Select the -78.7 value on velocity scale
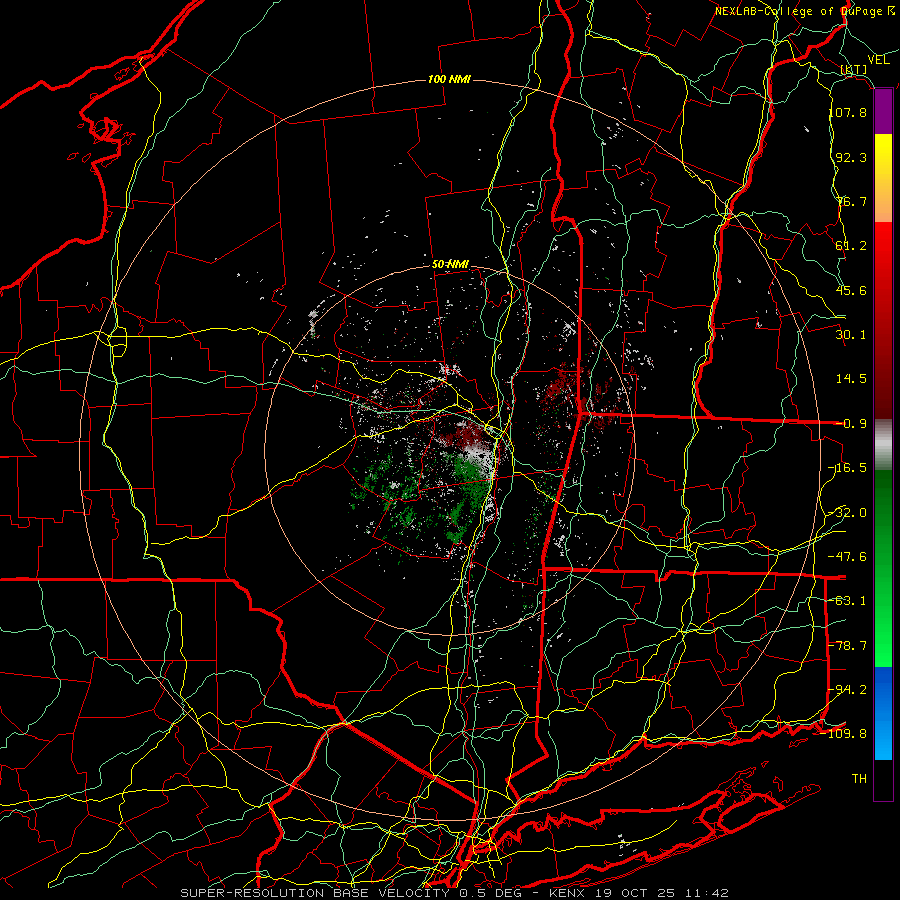The image size is (900, 900). point(848,646)
